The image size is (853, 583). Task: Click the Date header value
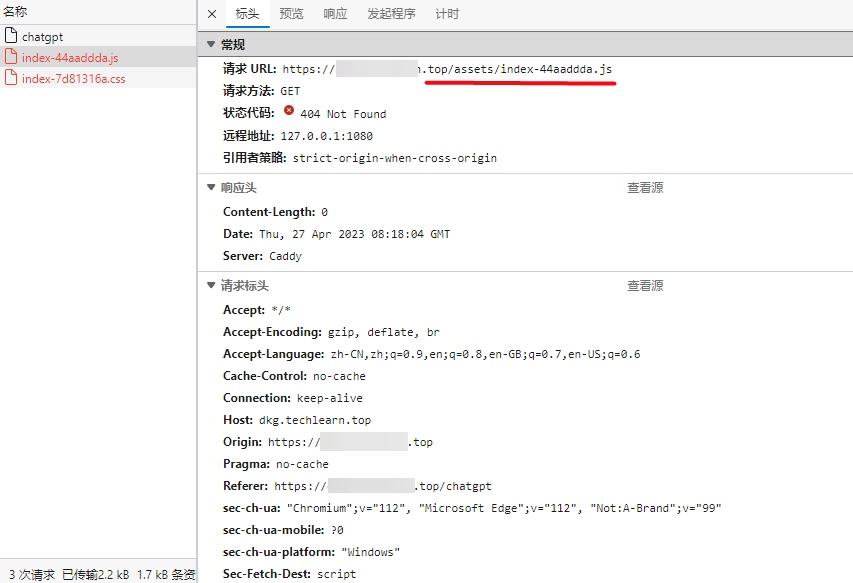pyautogui.click(x=355, y=234)
